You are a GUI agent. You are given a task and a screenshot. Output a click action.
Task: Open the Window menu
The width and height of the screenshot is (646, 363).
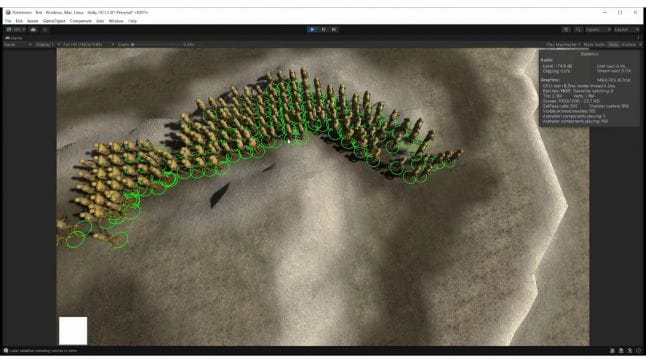pyautogui.click(x=116, y=21)
